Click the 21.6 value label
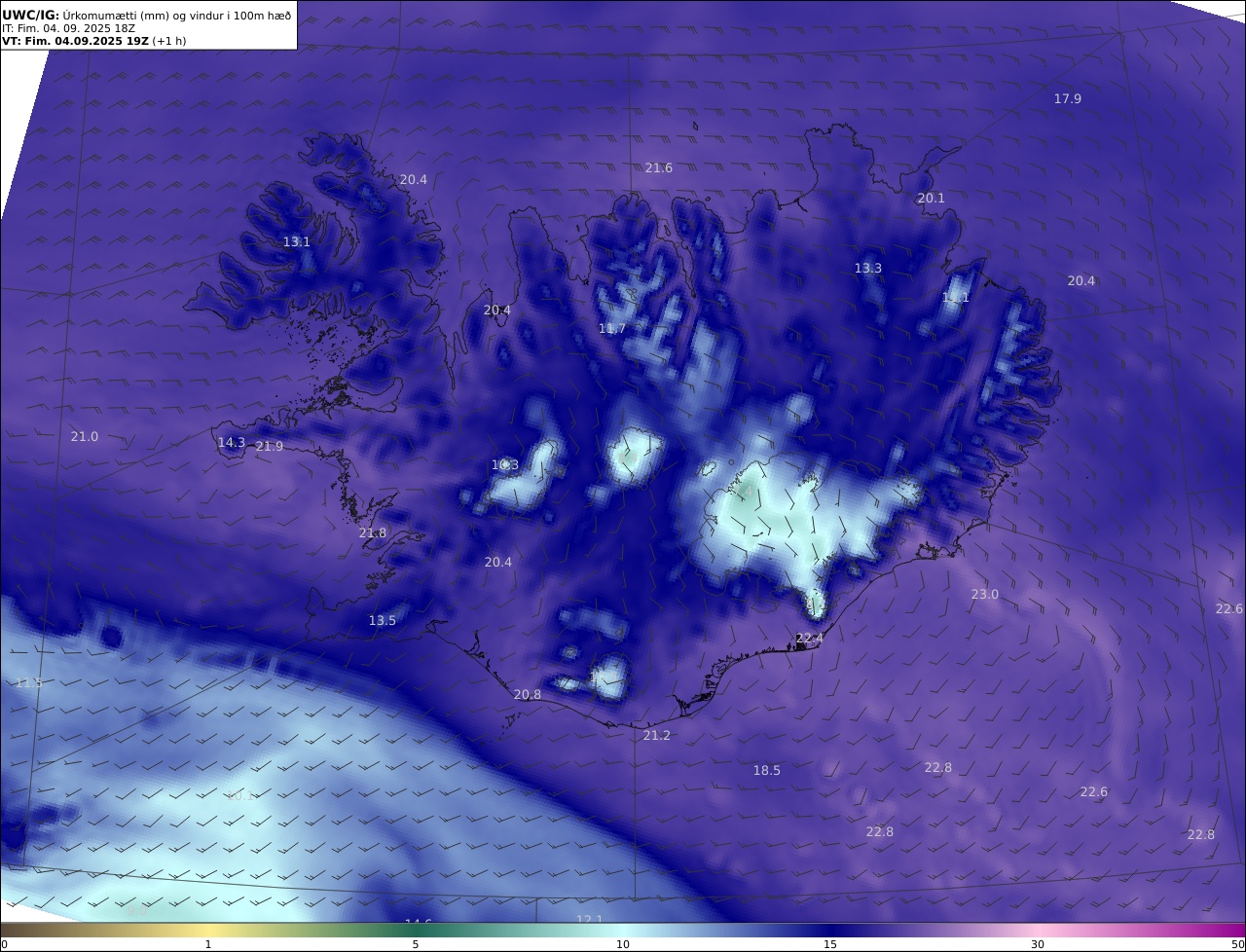 click(659, 167)
